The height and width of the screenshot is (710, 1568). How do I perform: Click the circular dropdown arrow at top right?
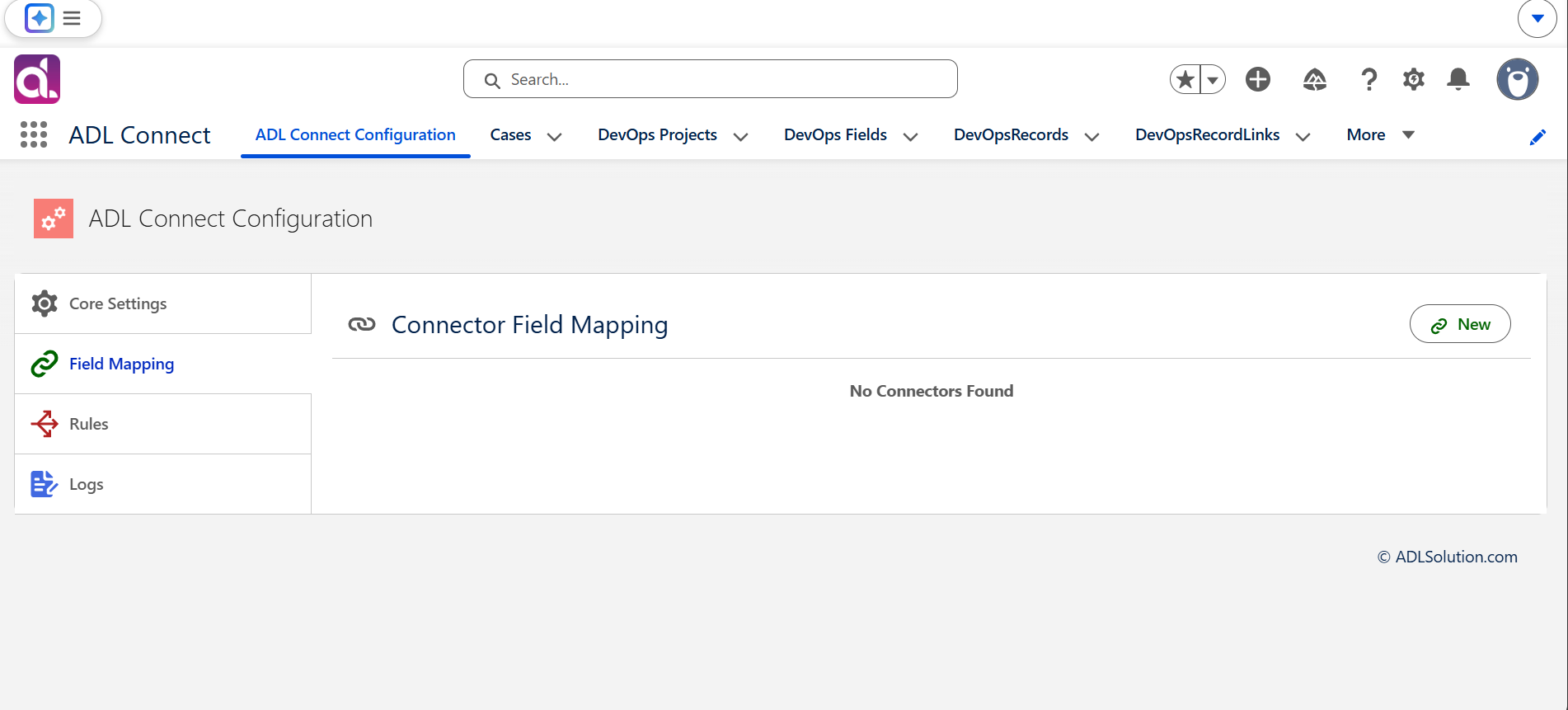tap(1537, 18)
